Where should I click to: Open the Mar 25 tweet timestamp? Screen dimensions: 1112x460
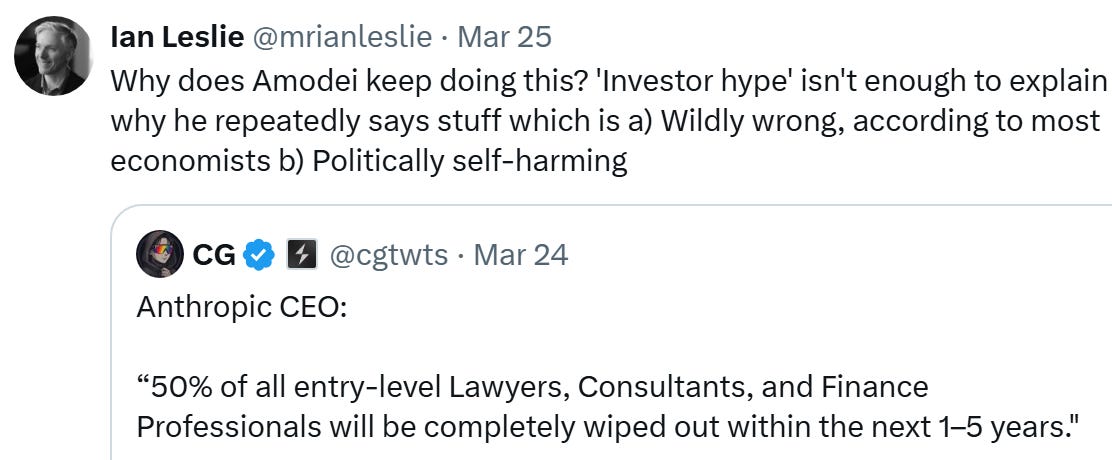(504, 38)
